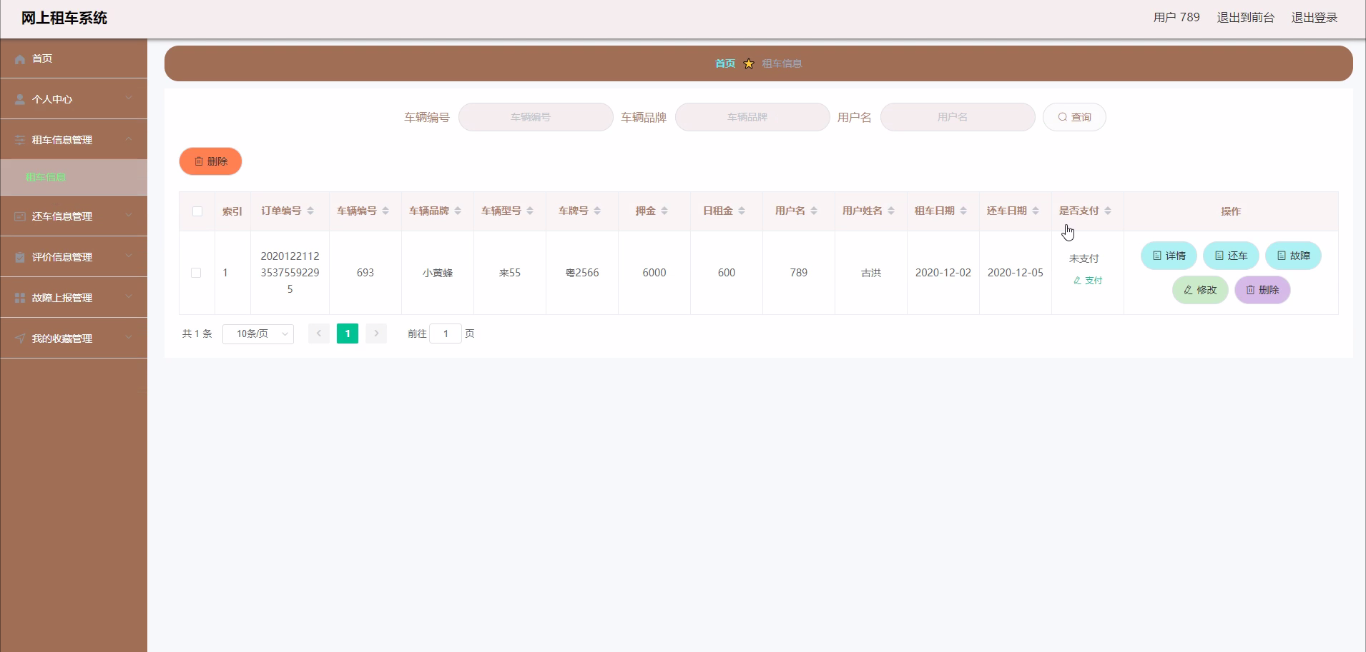Screen dimensions: 1366x652
Task: Sort by 日租金 using its sort arrows
Action: [x=742, y=211]
